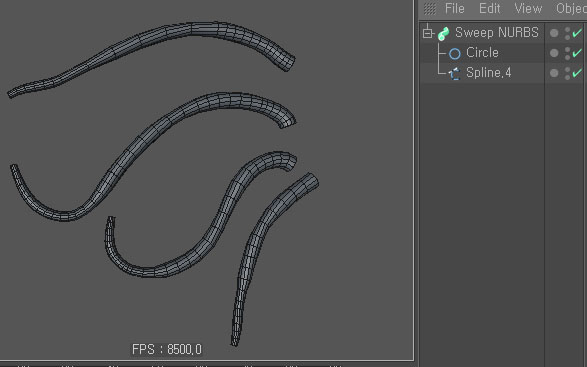Screen dimensions: 587x367
Task: Disable the Spline.4 green checkmark
Action: [x=577, y=73]
